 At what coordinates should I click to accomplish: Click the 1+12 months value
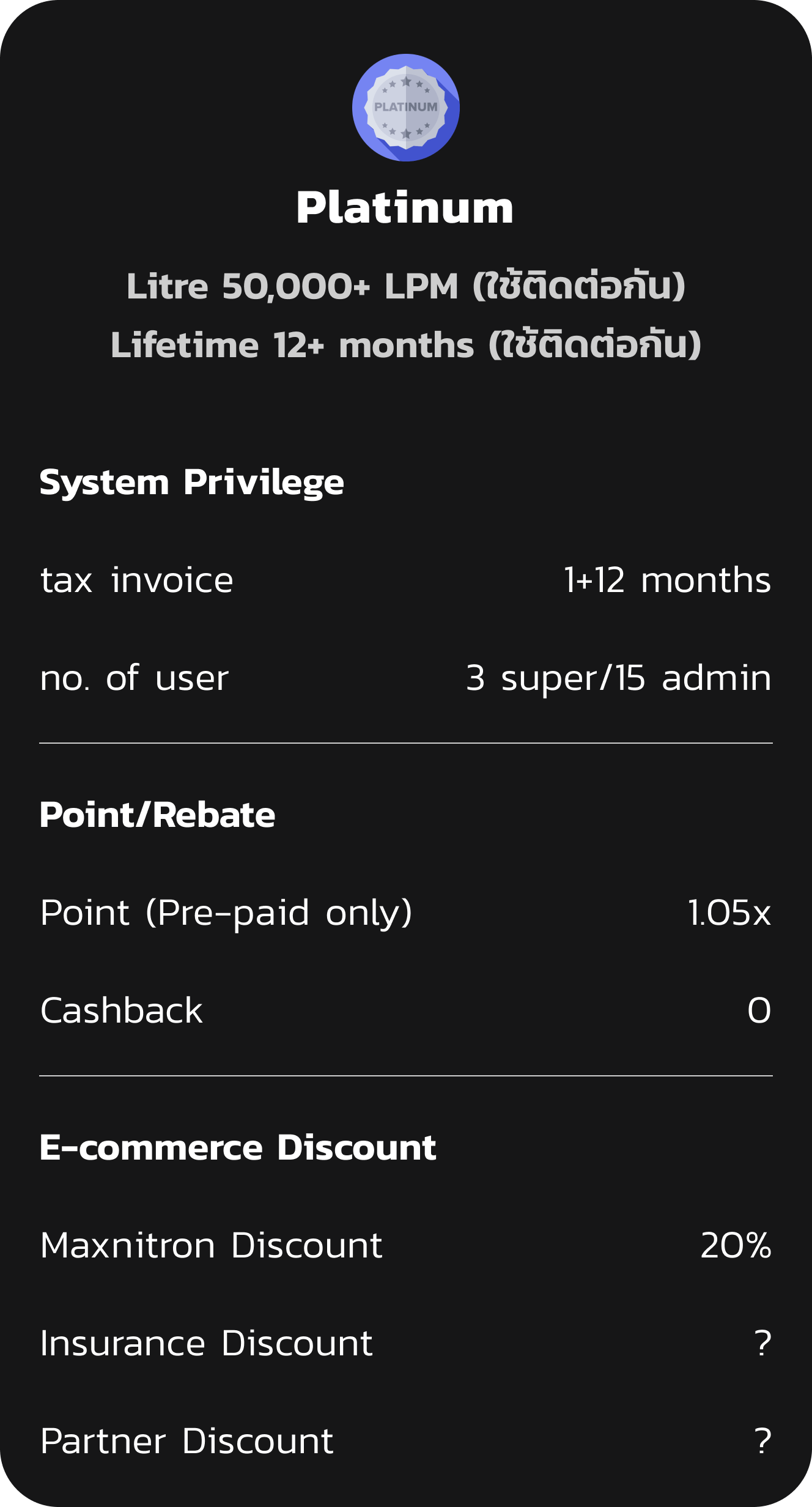[667, 580]
